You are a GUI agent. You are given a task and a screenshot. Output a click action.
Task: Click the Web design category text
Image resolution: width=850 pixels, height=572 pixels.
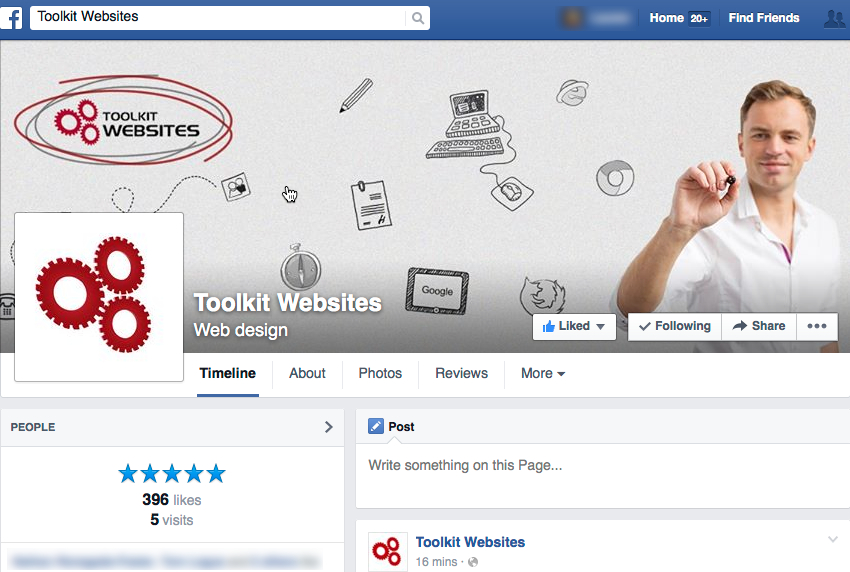pos(241,330)
